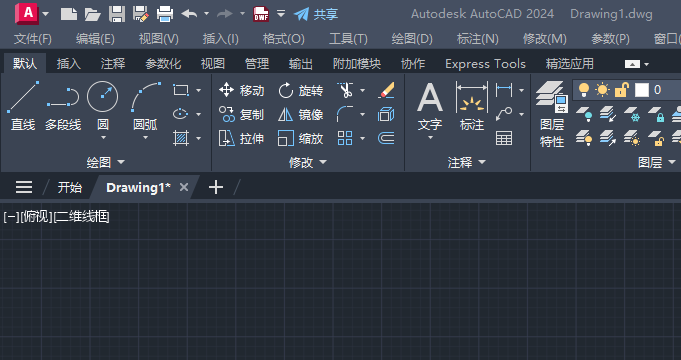Screen dimensions: 681x360
Task: Expand the Array tool dropdown arrow
Action: (x=362, y=139)
